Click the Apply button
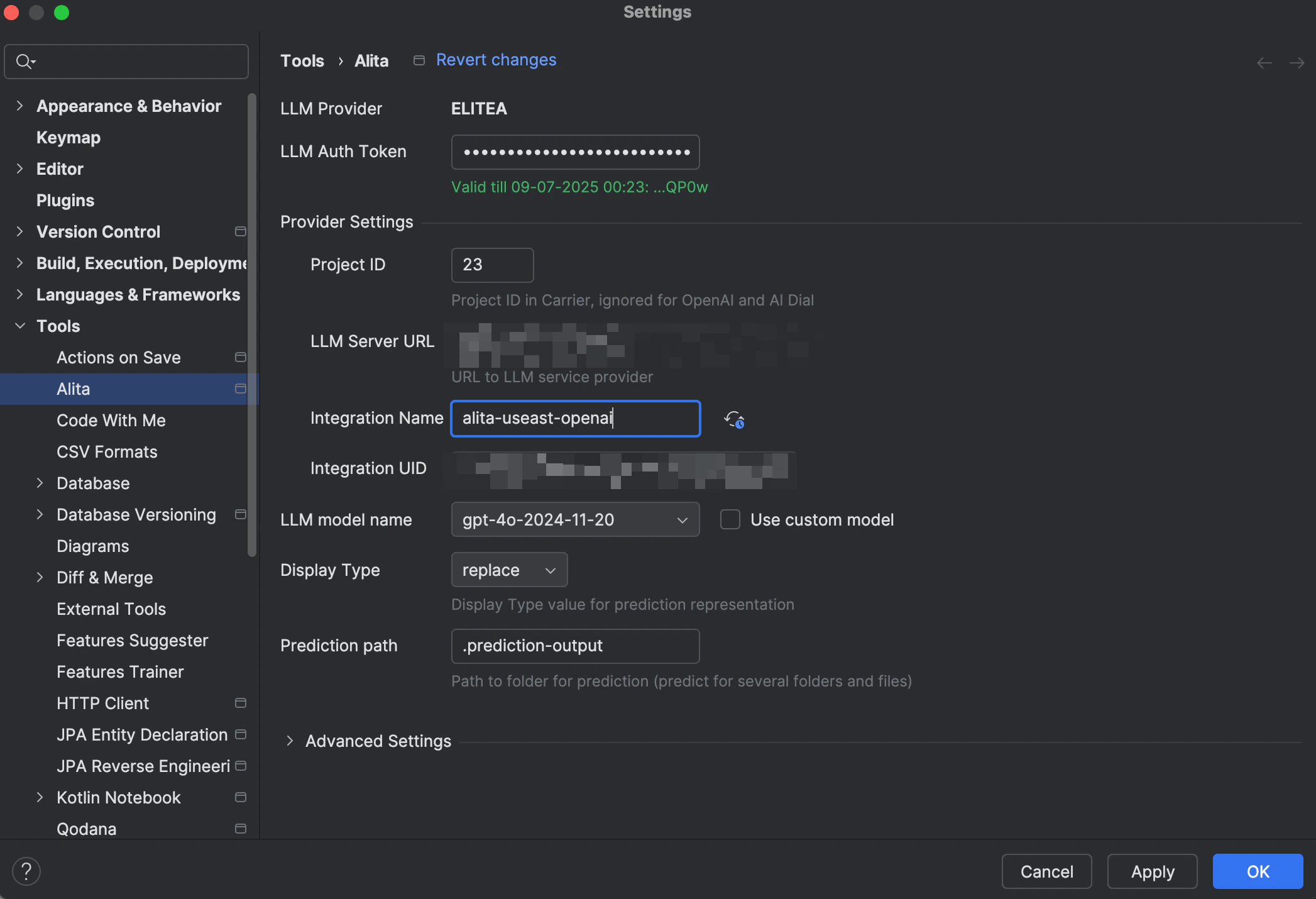This screenshot has height=899, width=1316. [x=1152, y=871]
